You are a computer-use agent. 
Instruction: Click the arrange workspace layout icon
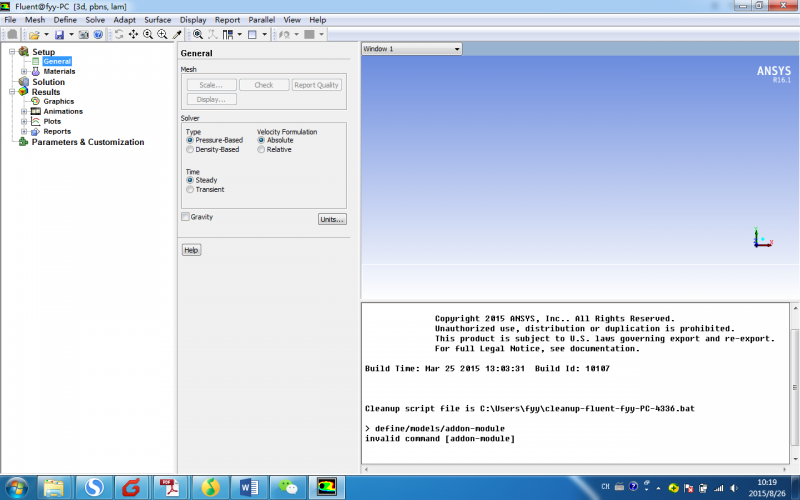click(x=228, y=34)
